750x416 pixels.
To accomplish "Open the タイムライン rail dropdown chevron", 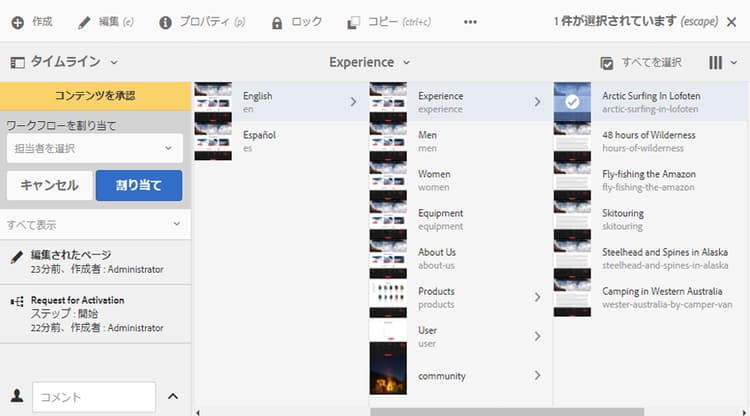I will (x=114, y=62).
